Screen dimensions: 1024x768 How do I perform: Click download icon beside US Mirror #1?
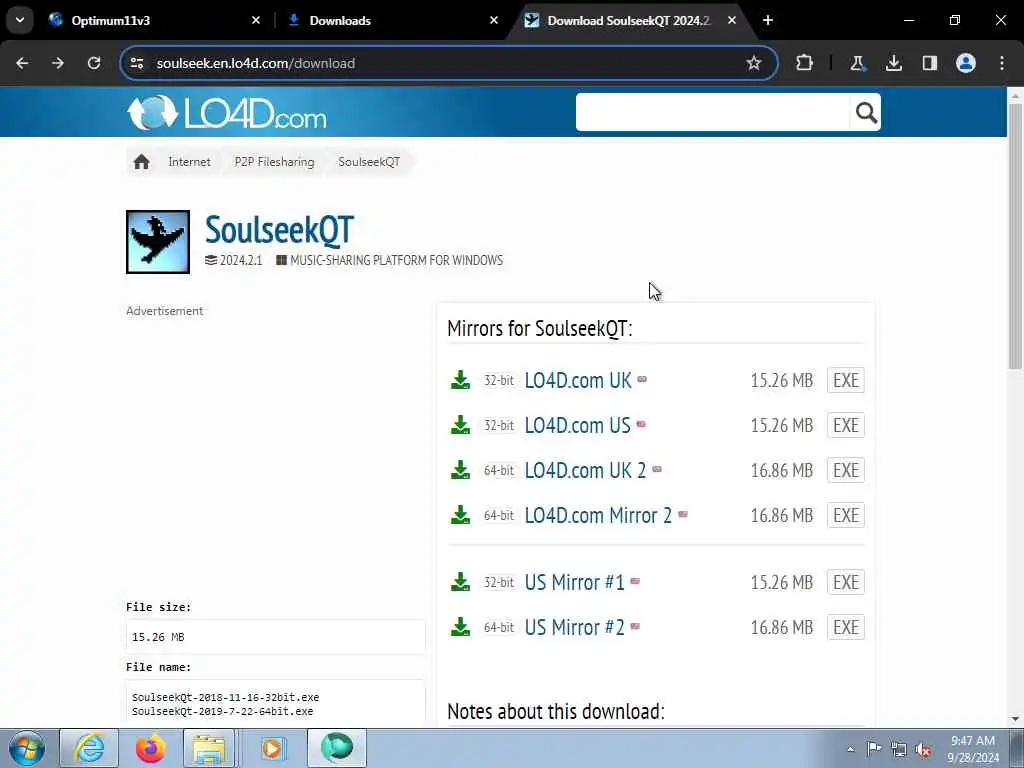click(460, 582)
